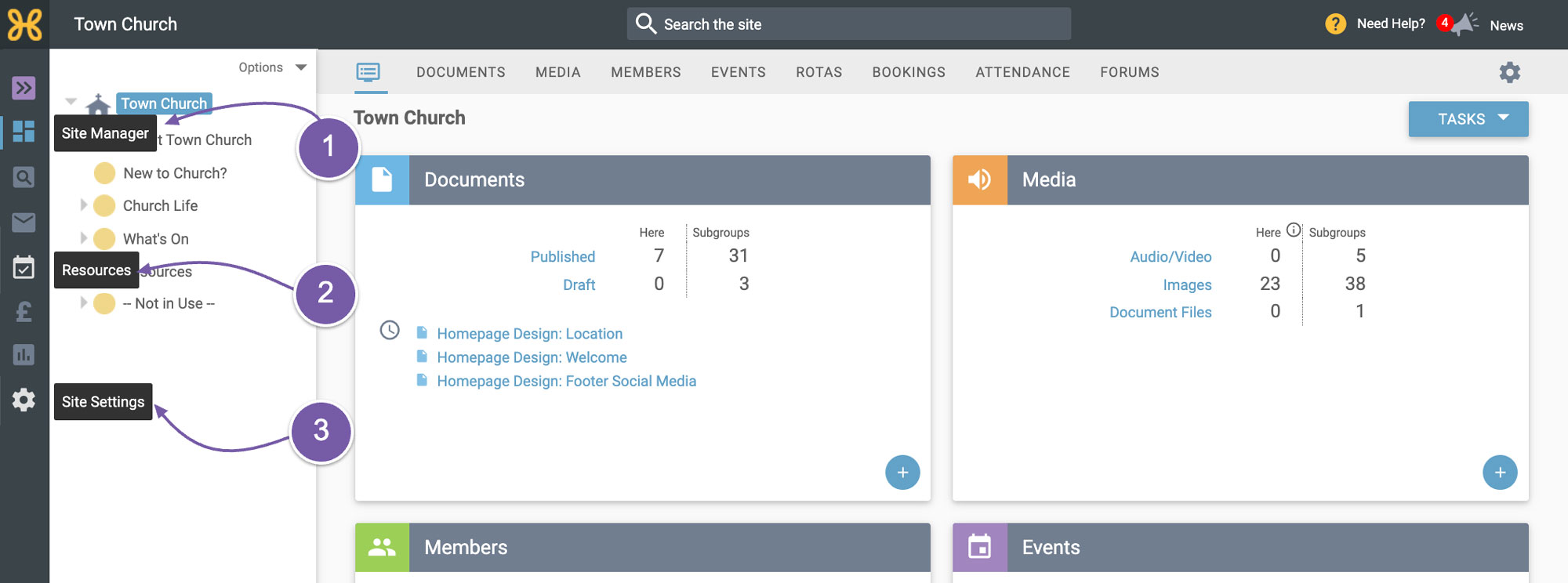Open the Options dropdown in group tree
1568x583 pixels.
[272, 67]
